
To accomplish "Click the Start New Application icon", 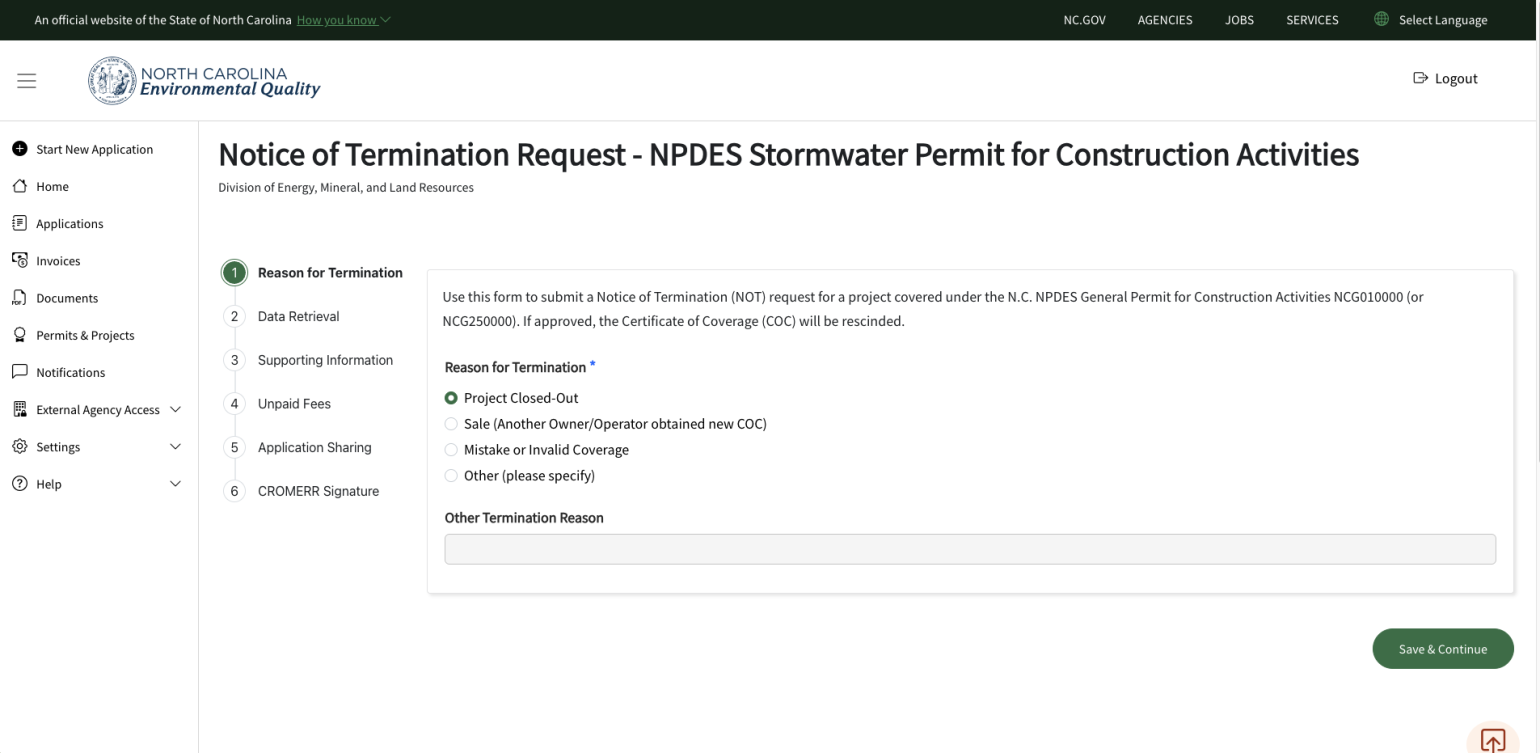I will [19, 148].
